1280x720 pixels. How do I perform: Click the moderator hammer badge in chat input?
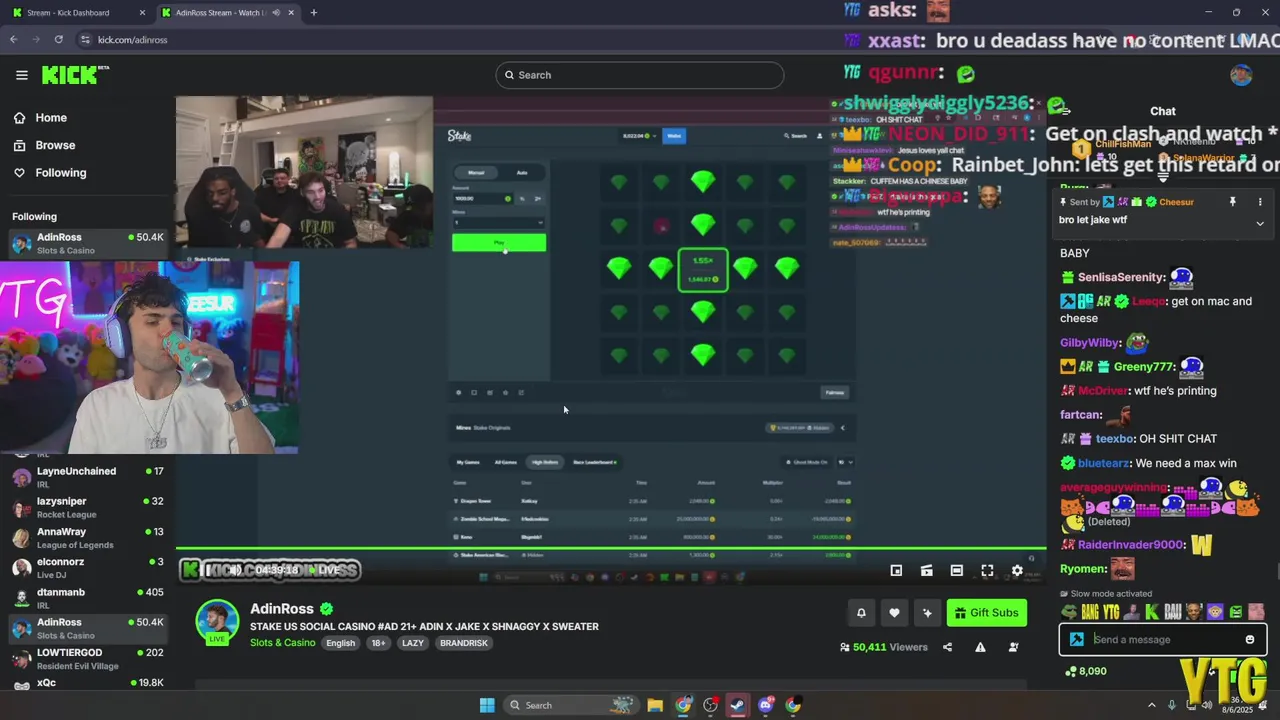pyautogui.click(x=1077, y=640)
